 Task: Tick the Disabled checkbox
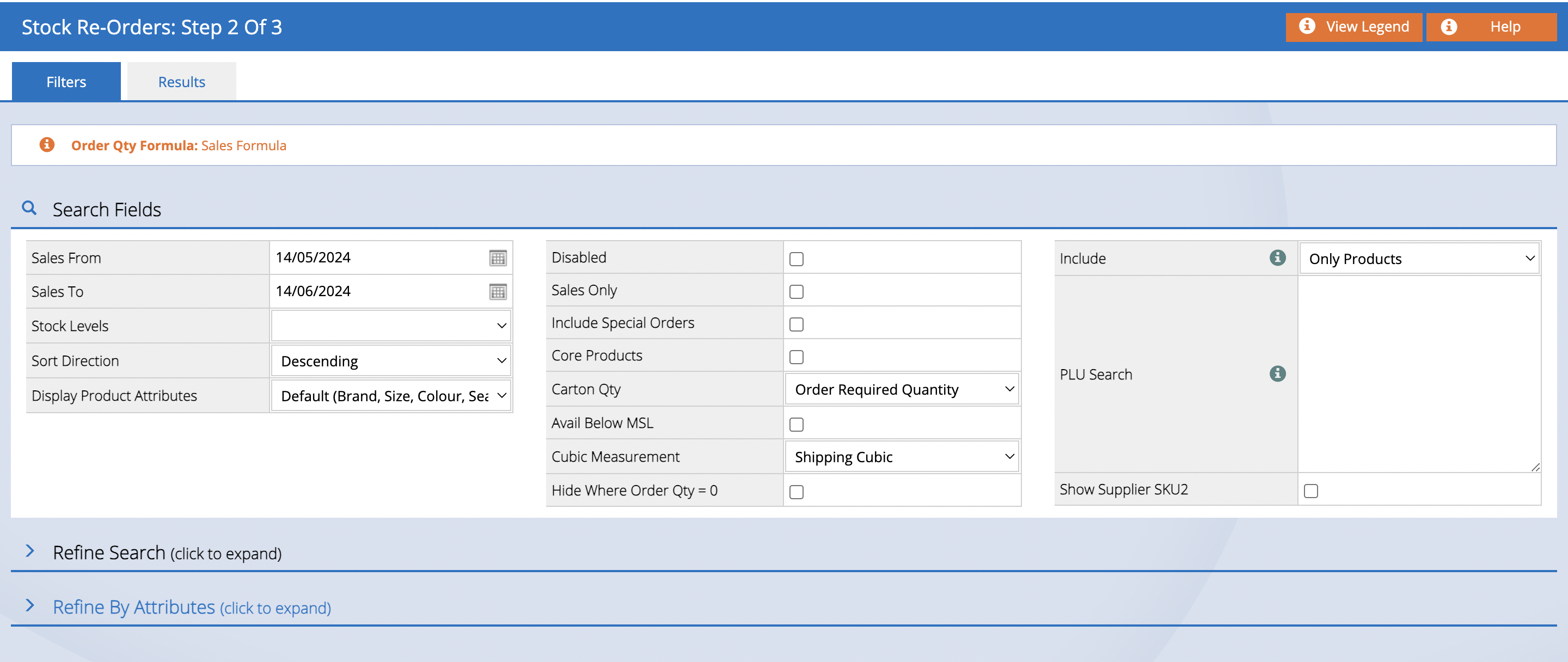796,259
